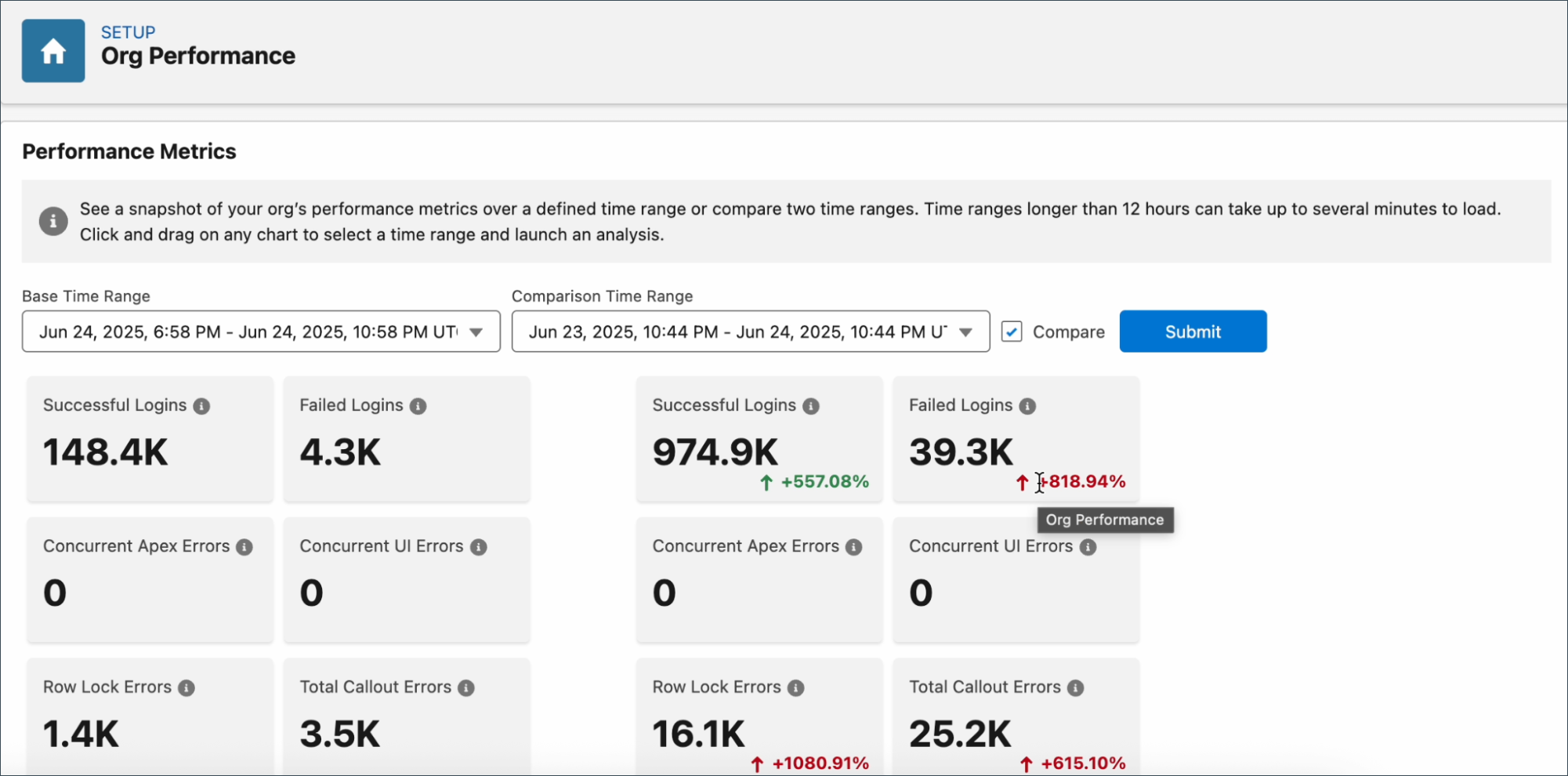This screenshot has width=1568, height=776.
Task: Uncheck the Compare checkbox
Action: pos(1012,332)
